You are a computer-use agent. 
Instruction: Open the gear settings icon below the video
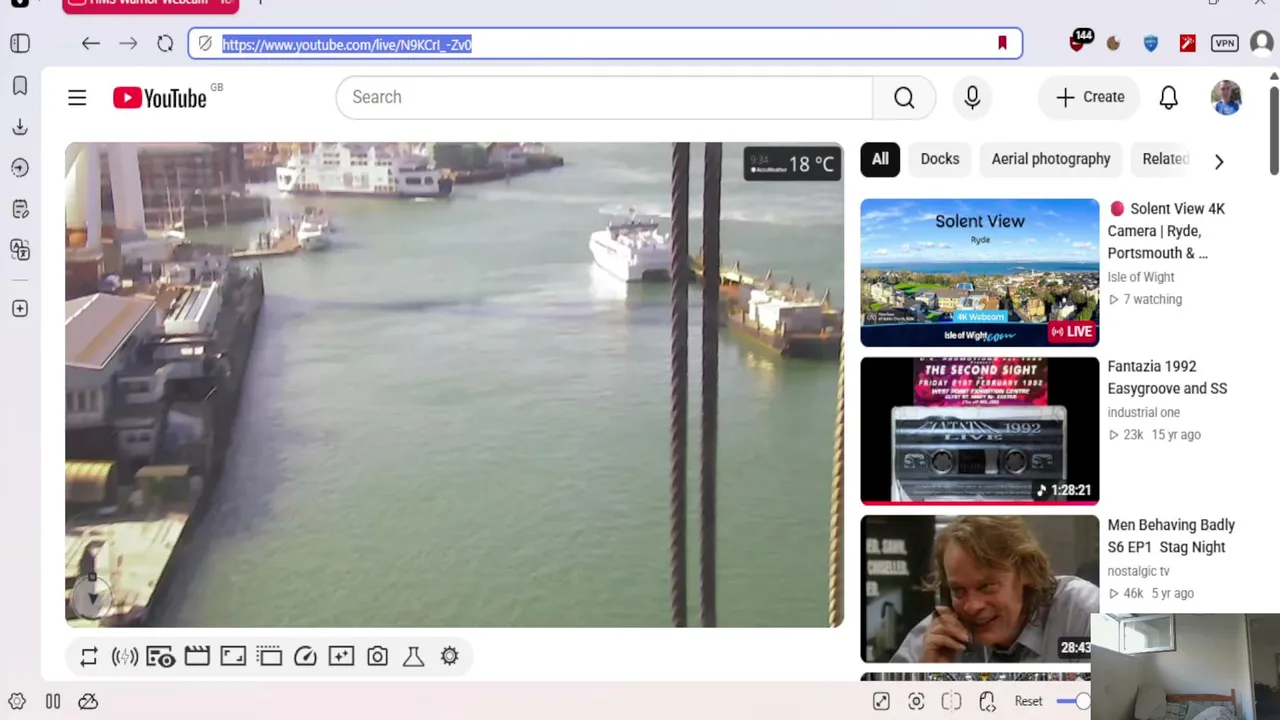(449, 656)
